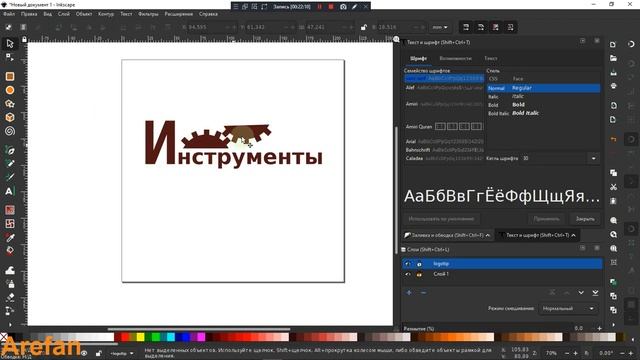This screenshot has height=360, width=640.
Task: Open the blend mode Нормальный dropdown
Action: click(568, 308)
